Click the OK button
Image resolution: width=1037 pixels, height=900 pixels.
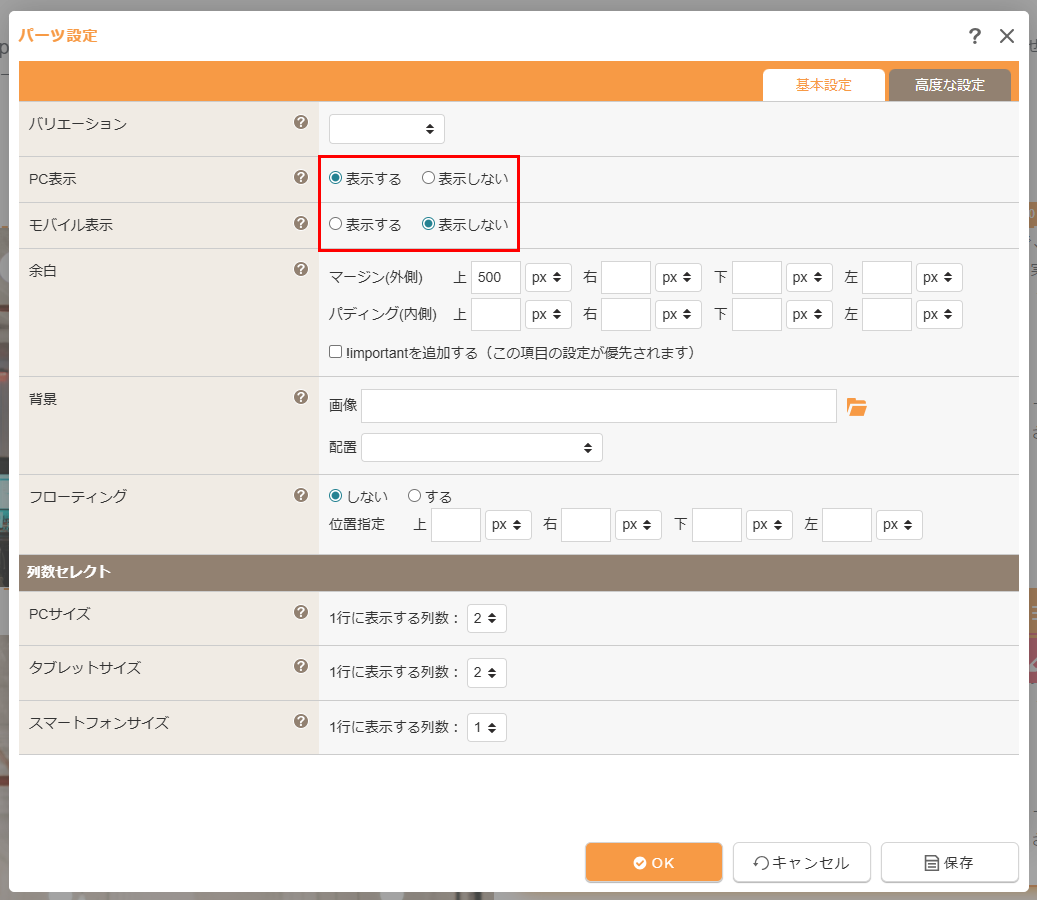[x=653, y=862]
